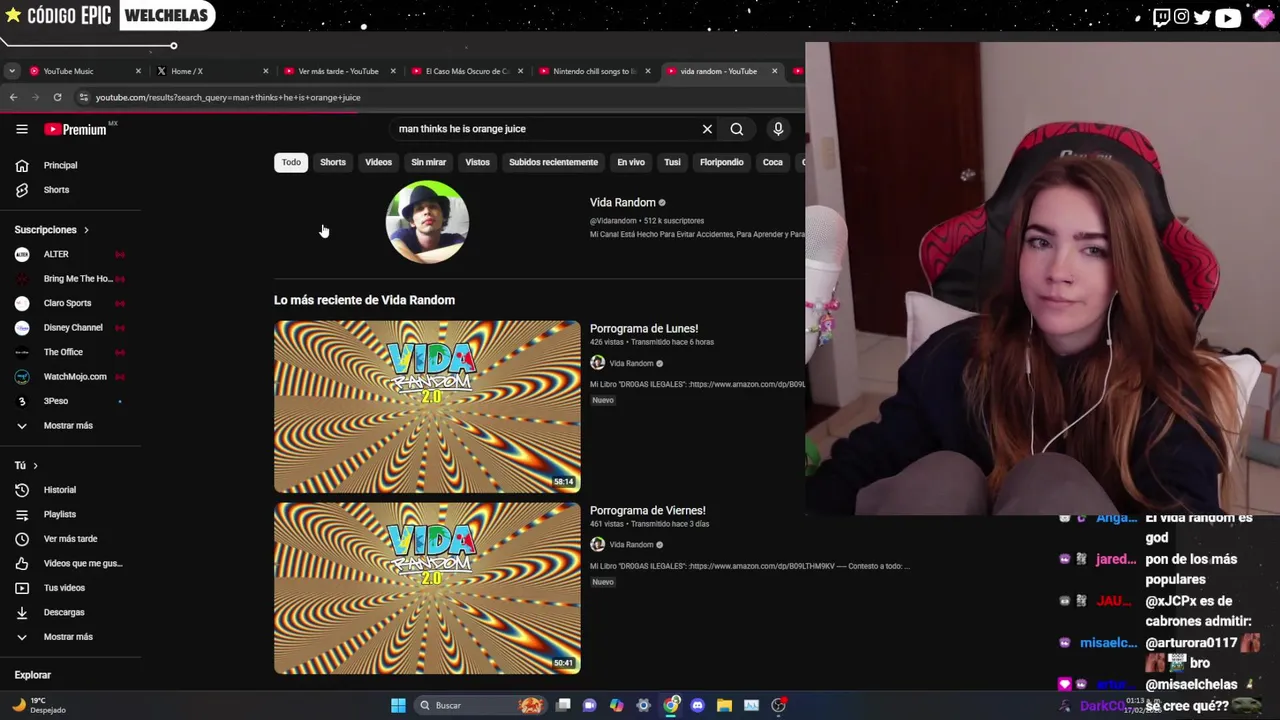
Task: Click the YouTube Premium logo
Action: coord(75,129)
